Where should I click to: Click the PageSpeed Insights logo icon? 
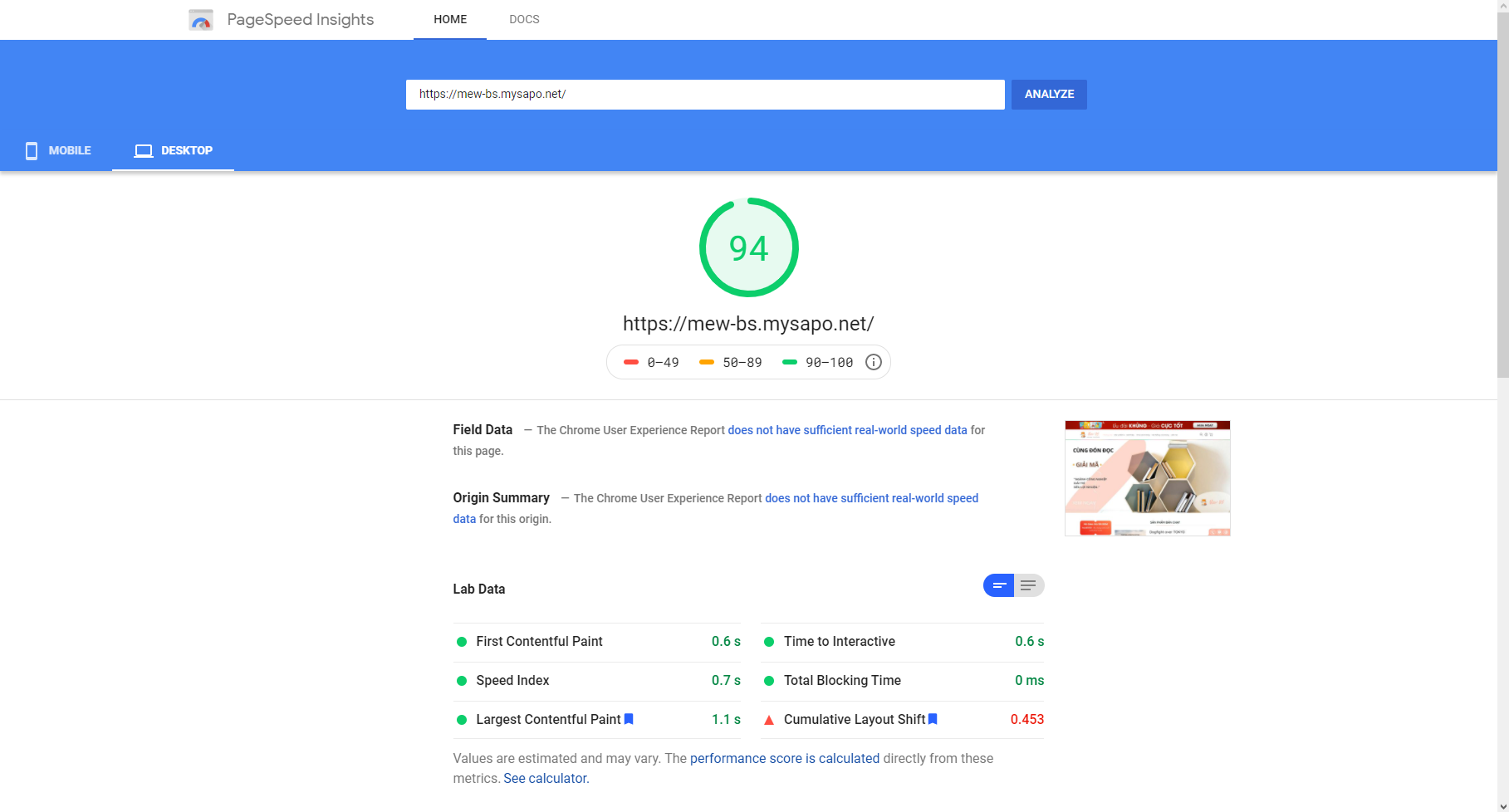click(x=201, y=20)
